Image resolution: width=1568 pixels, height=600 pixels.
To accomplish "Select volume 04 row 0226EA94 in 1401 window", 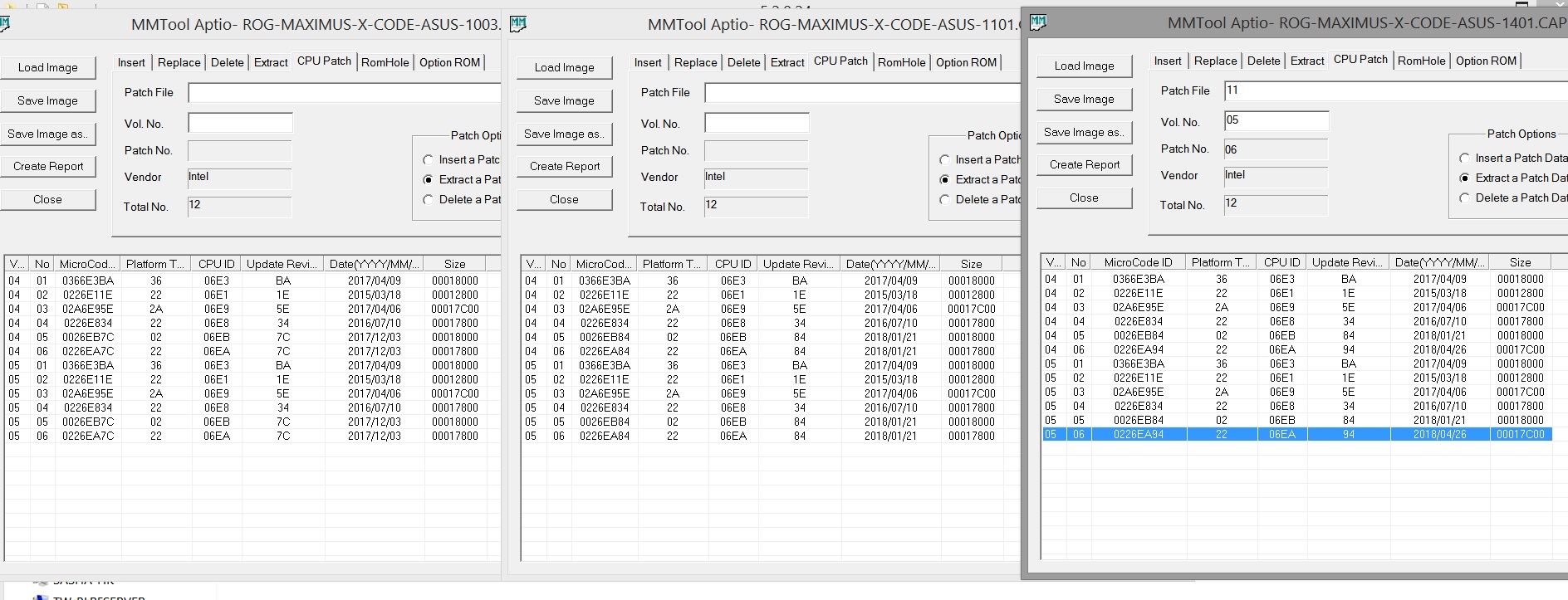I will click(1296, 349).
